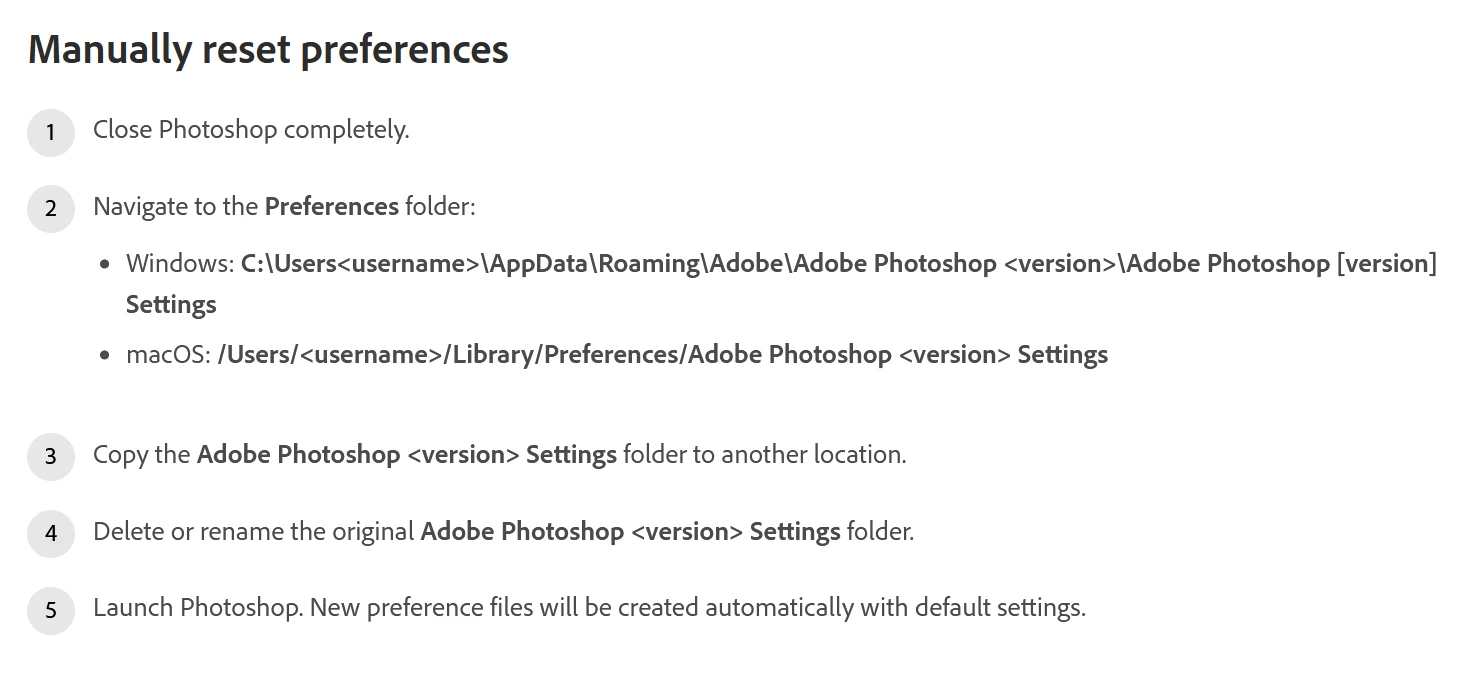This screenshot has height=675, width=1471.
Task: Click the bold 'Preferences' word in step 2
Action: point(332,206)
